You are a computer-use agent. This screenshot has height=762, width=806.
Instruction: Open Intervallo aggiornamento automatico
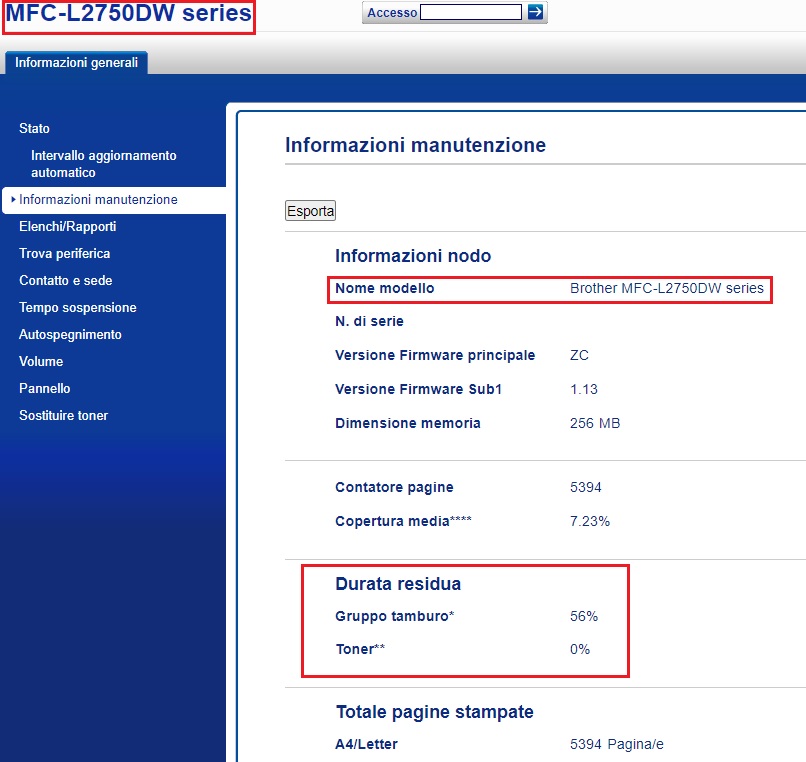pos(104,164)
